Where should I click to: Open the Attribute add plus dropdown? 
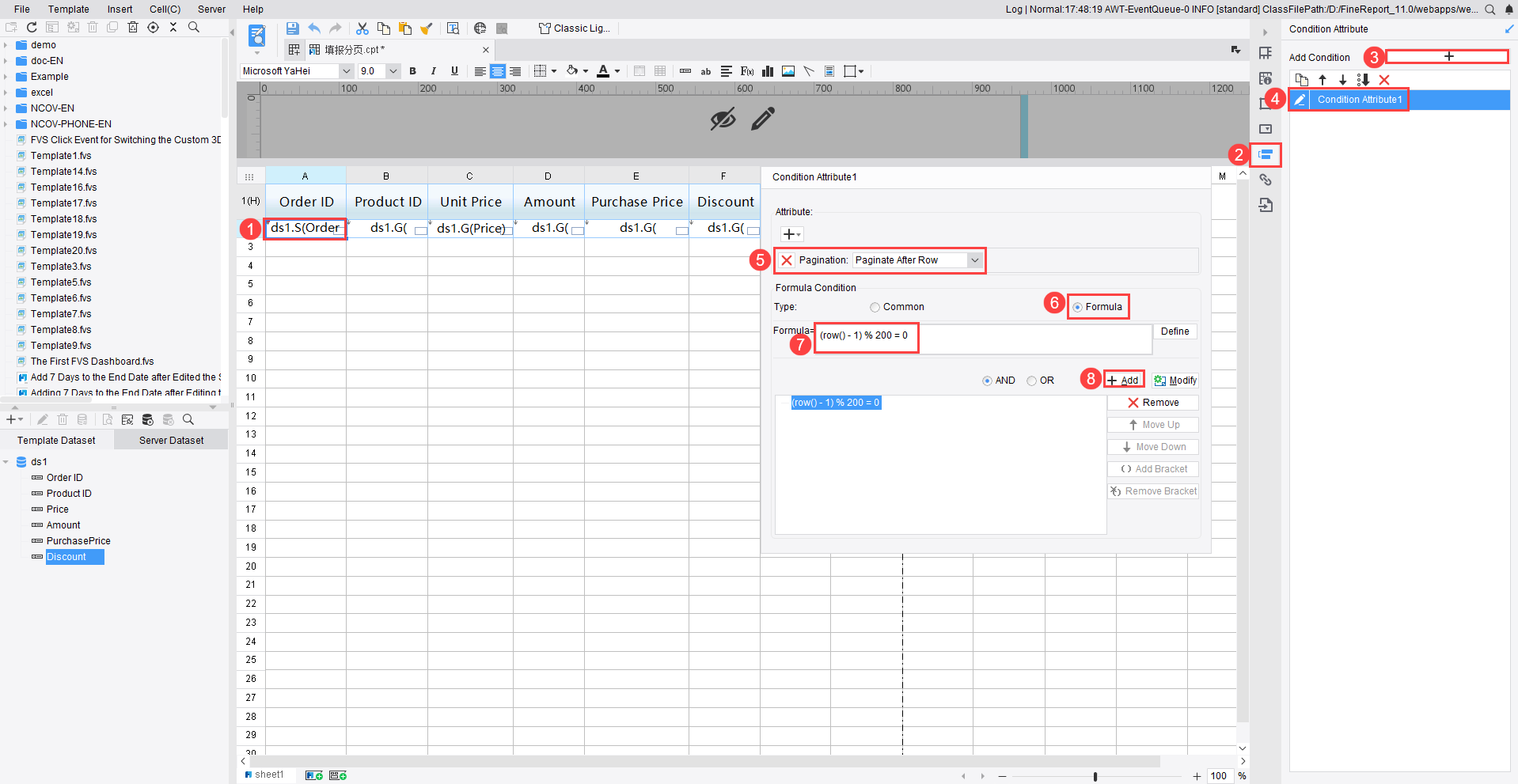(791, 234)
